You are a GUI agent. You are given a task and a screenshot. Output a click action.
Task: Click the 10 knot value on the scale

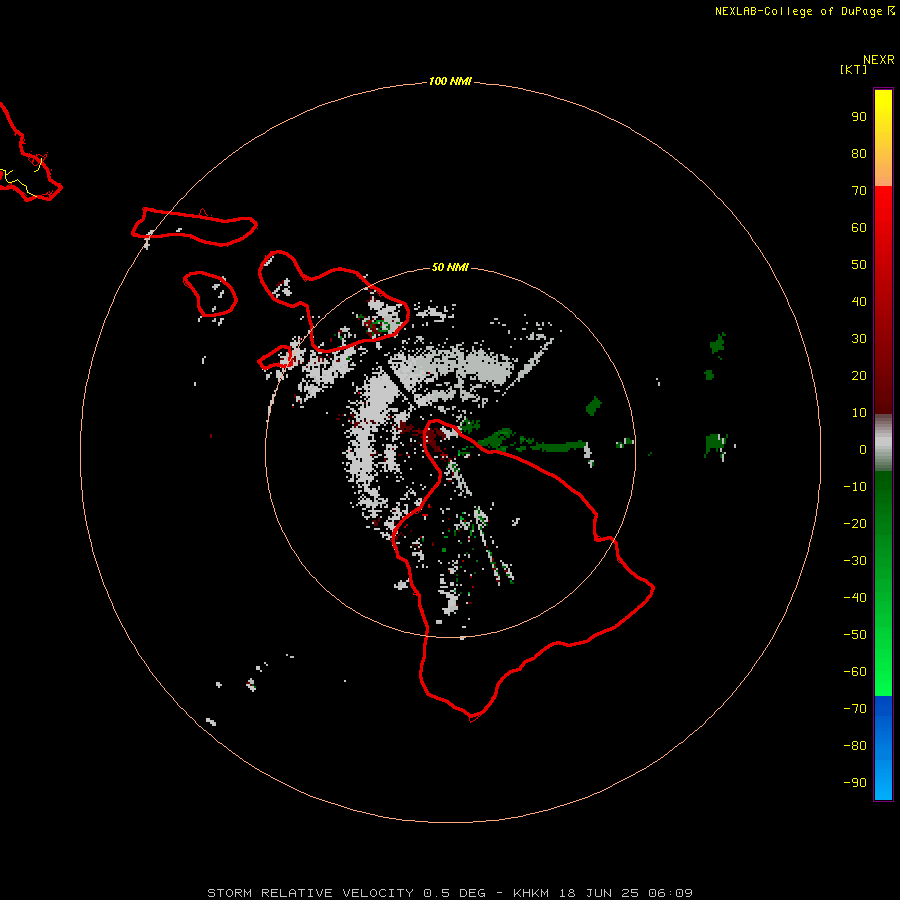click(859, 413)
